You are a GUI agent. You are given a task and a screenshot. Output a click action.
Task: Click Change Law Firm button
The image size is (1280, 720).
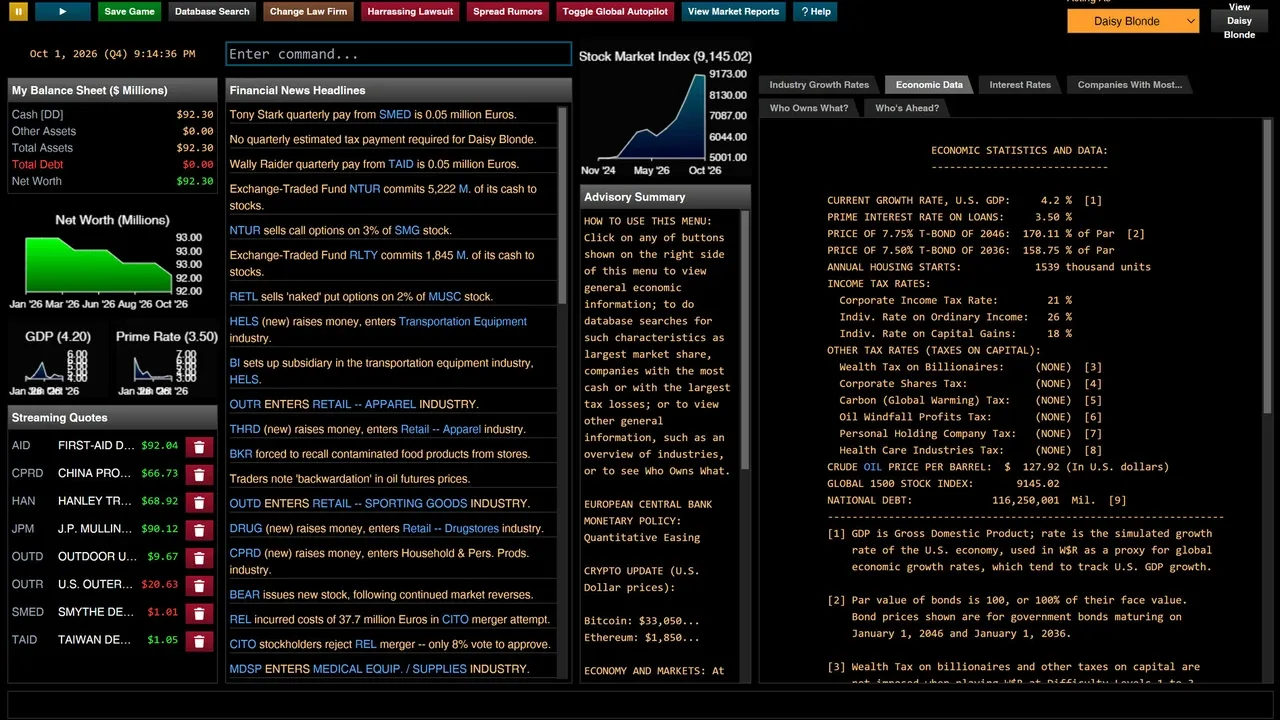[x=308, y=12]
